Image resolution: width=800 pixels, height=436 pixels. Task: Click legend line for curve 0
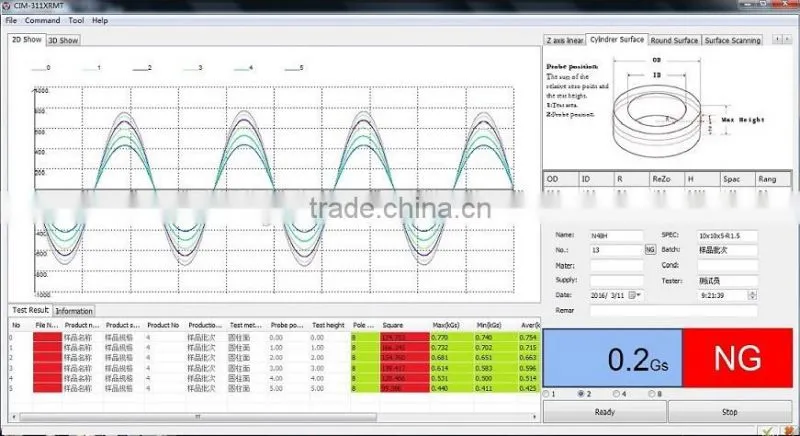(38, 68)
